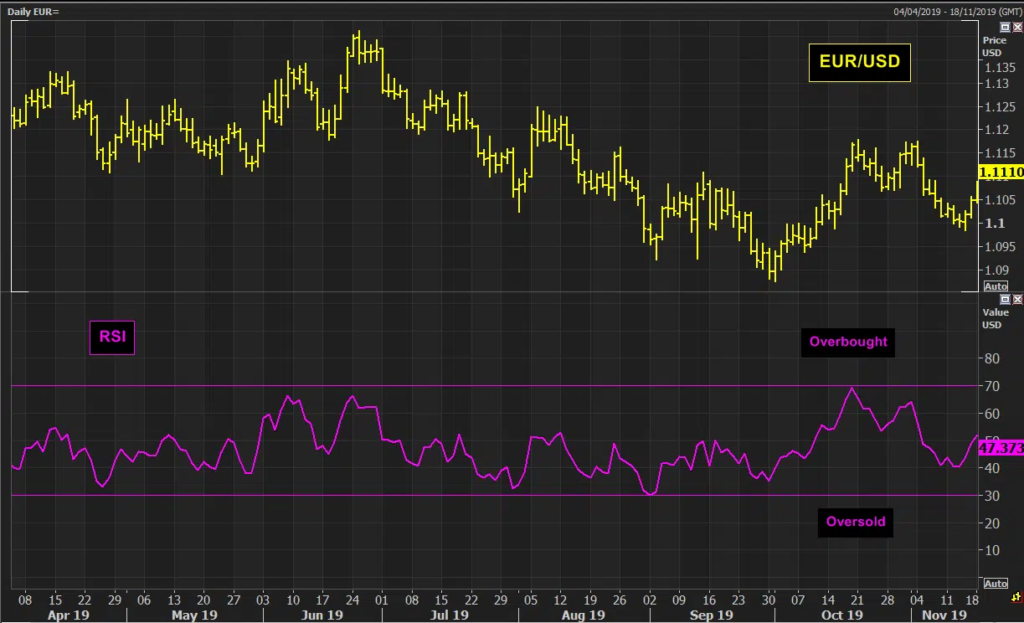Close the EUR/USD price panel
The width and height of the screenshot is (1024, 623).
coord(1017,27)
